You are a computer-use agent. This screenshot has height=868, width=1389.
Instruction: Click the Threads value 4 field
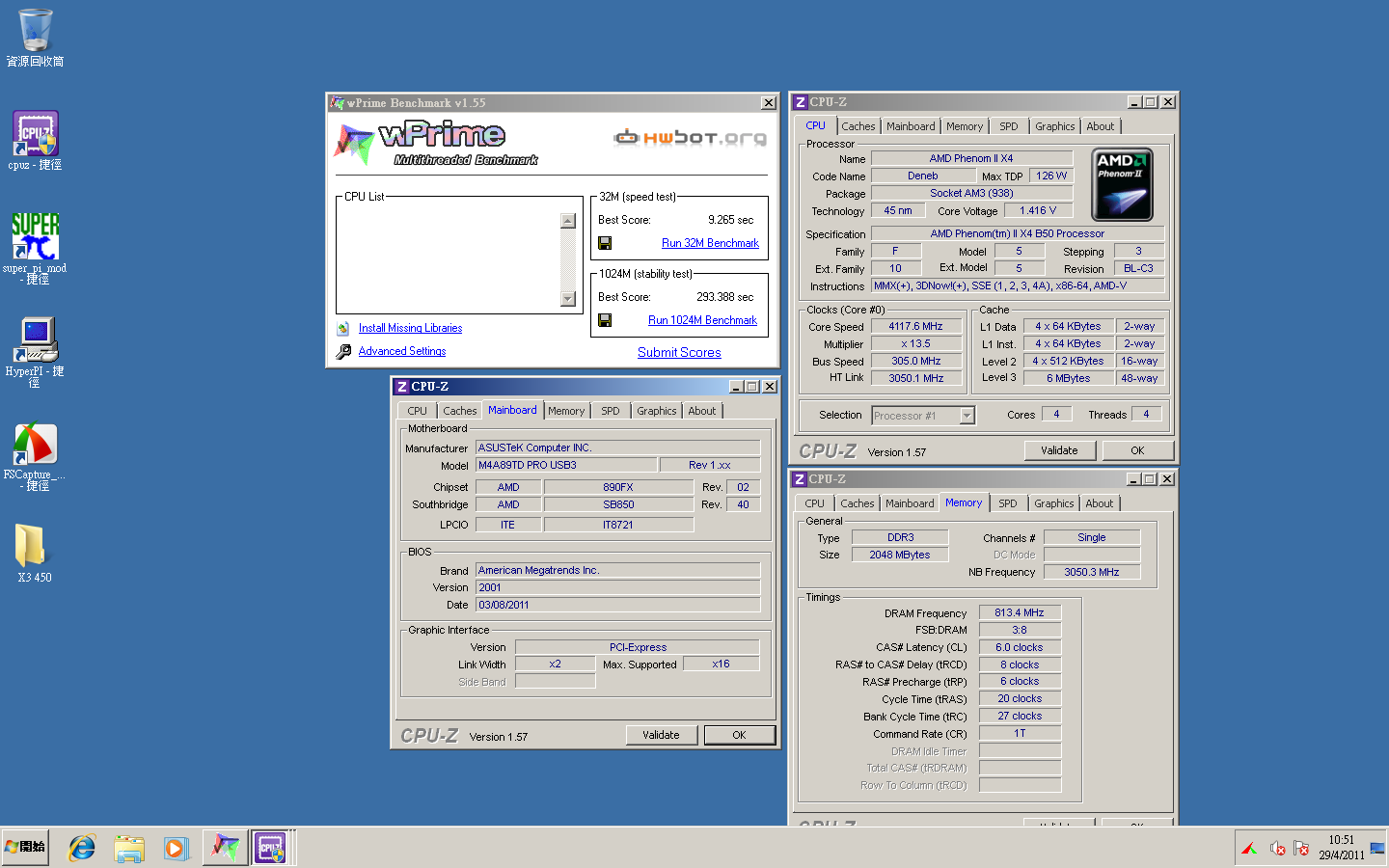[x=1146, y=414]
